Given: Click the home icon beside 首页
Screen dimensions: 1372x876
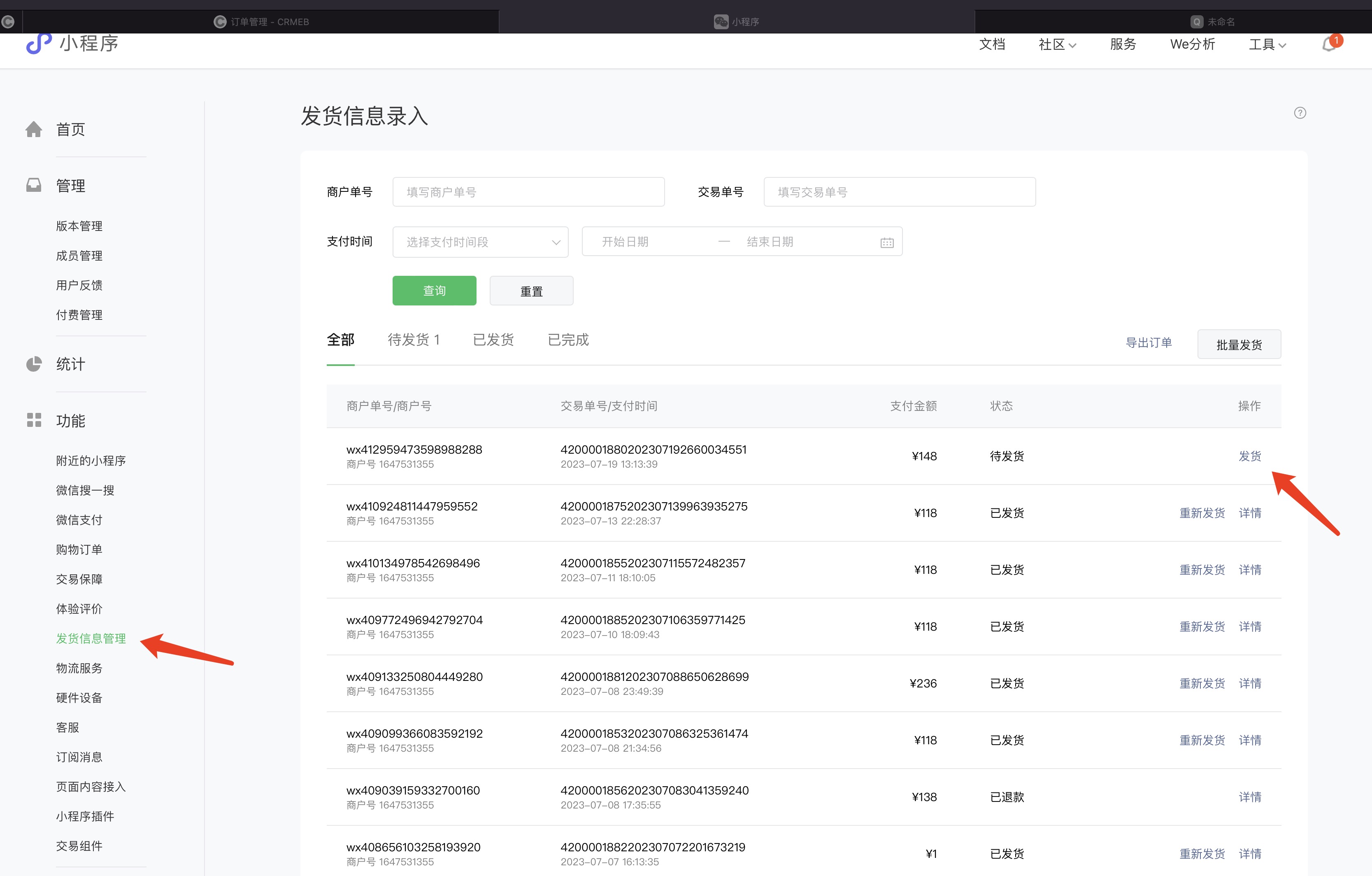Looking at the screenshot, I should [x=34, y=129].
